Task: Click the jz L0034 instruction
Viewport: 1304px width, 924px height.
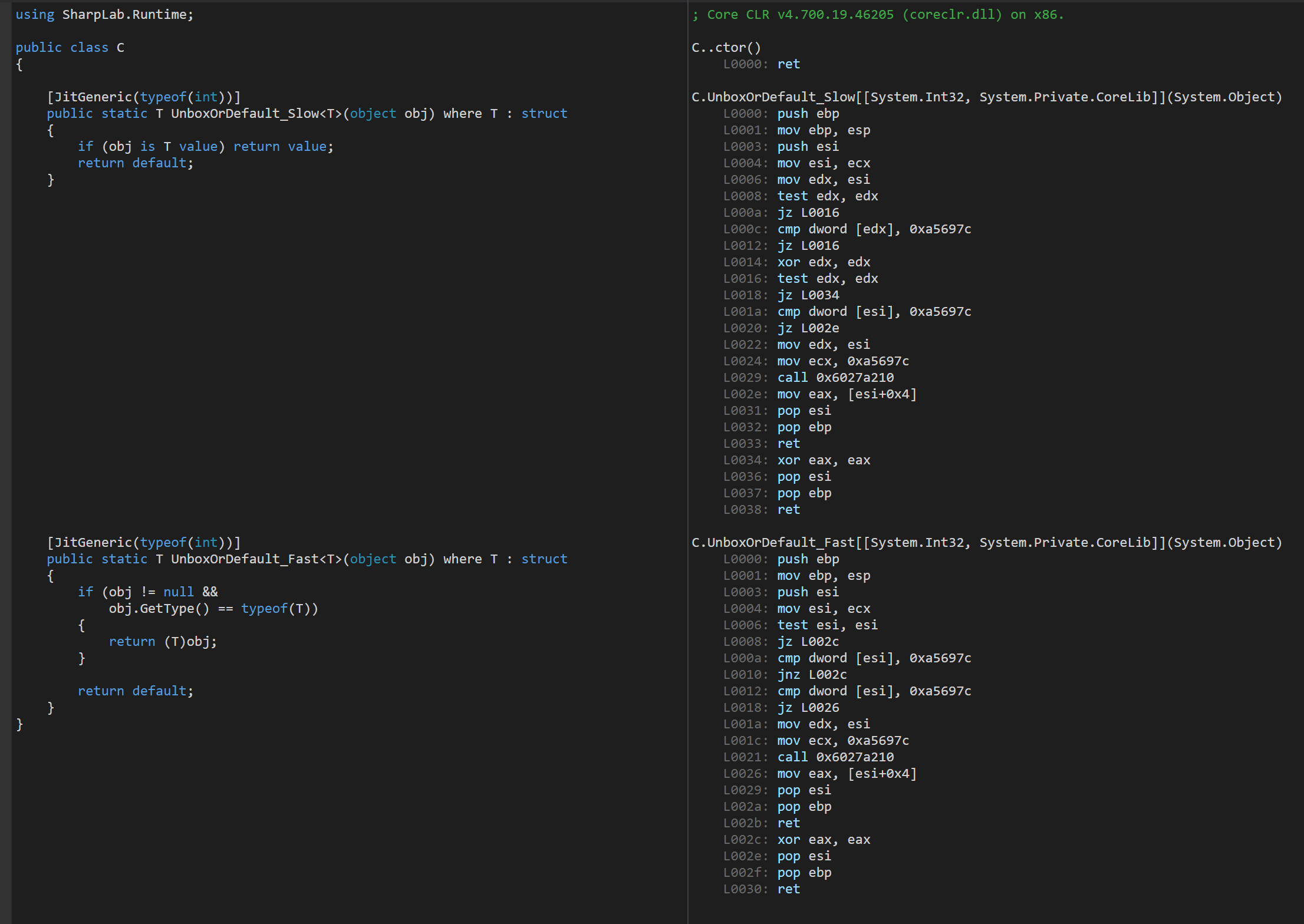Action: click(808, 295)
